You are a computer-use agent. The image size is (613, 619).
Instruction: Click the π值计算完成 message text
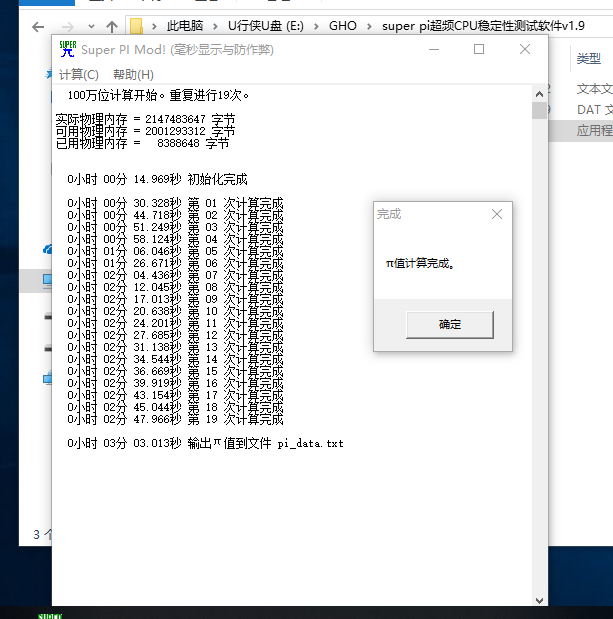(x=420, y=263)
